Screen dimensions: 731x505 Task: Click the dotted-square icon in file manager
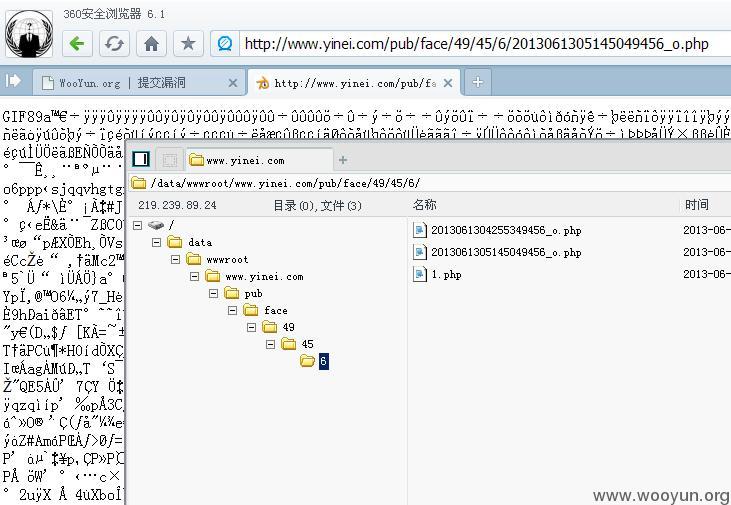169,160
